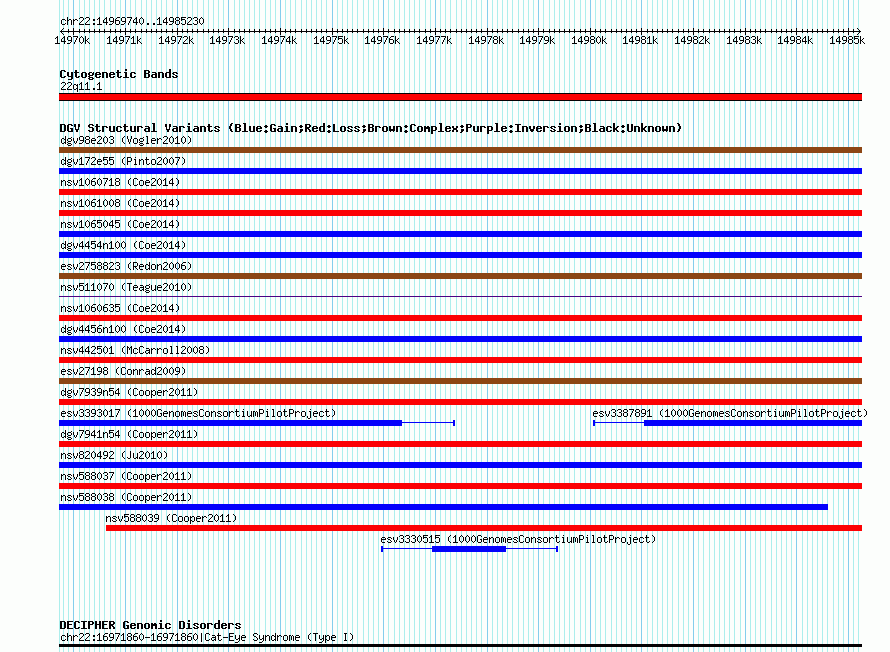Click the 14980k ruler tick label
Viewport: 890px width, 652px height.
point(589,40)
